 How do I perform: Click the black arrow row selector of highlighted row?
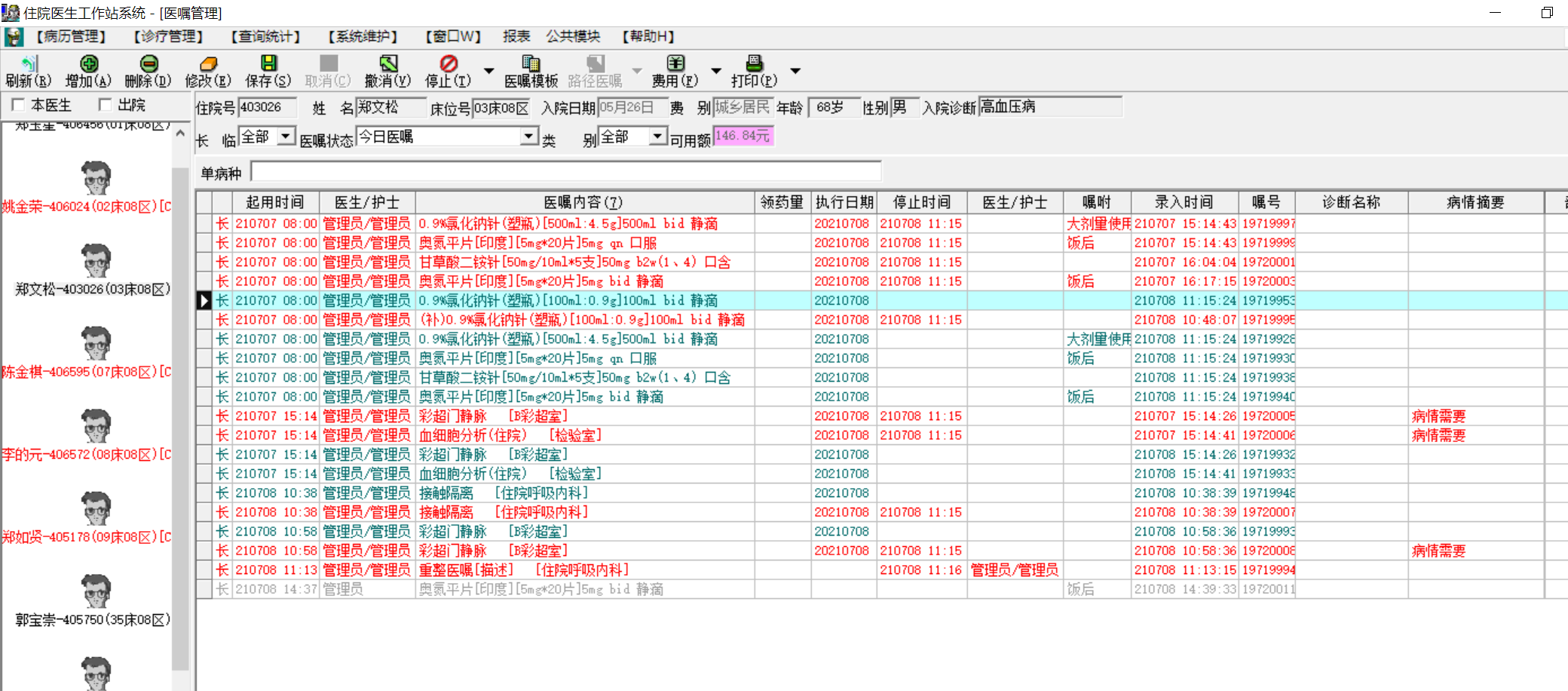pos(204,300)
